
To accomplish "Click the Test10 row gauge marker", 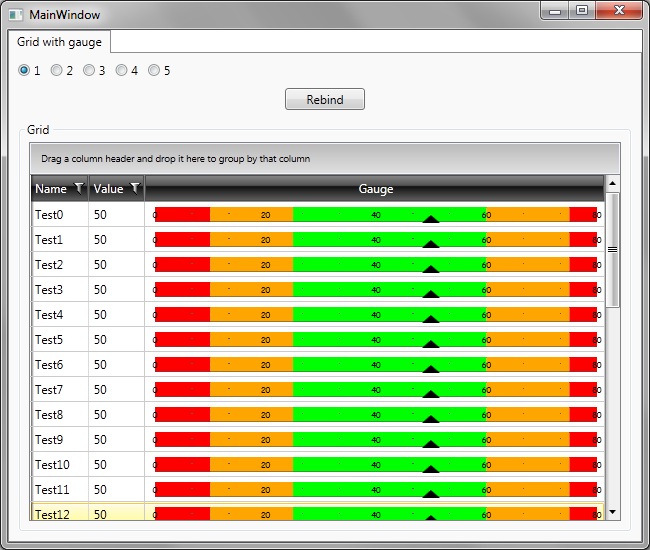I will click(x=431, y=469).
